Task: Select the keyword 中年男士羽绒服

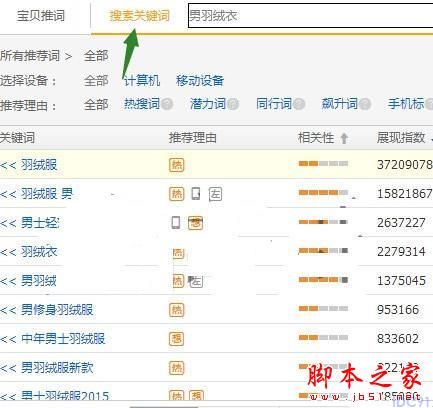Action: point(63,339)
